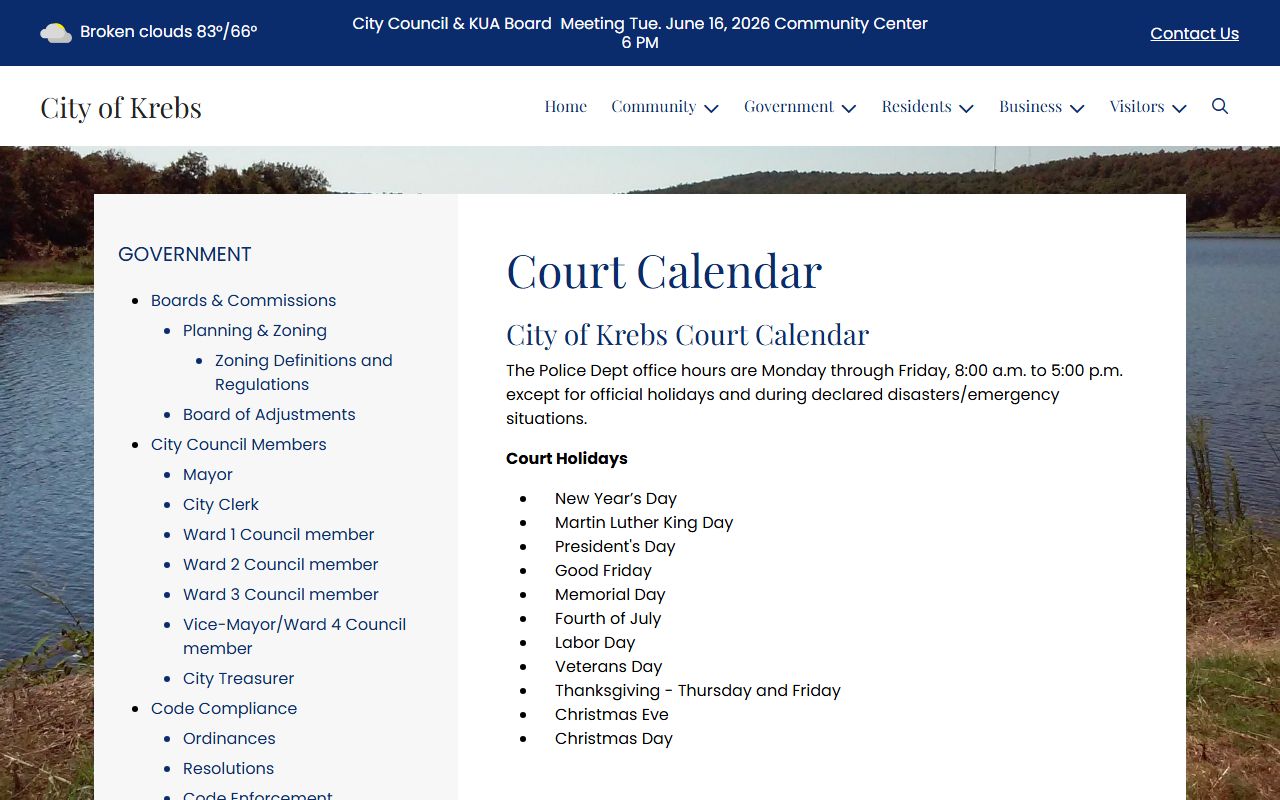Open Planning & Zoning sidebar link
This screenshot has width=1280, height=800.
point(255,330)
